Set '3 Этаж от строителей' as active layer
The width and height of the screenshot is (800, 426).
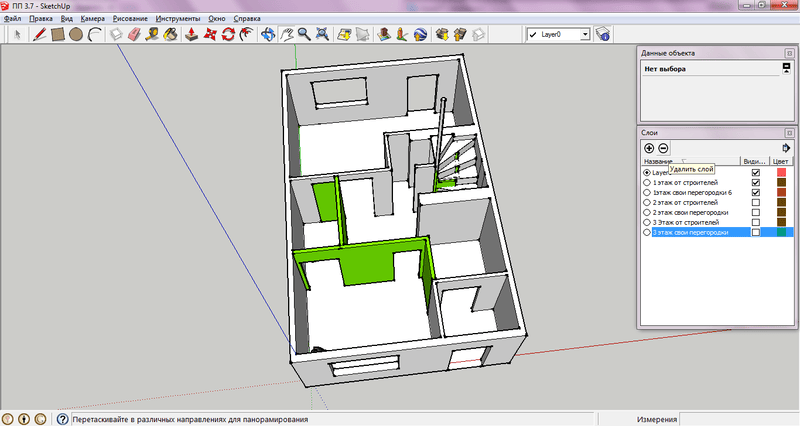click(647, 222)
